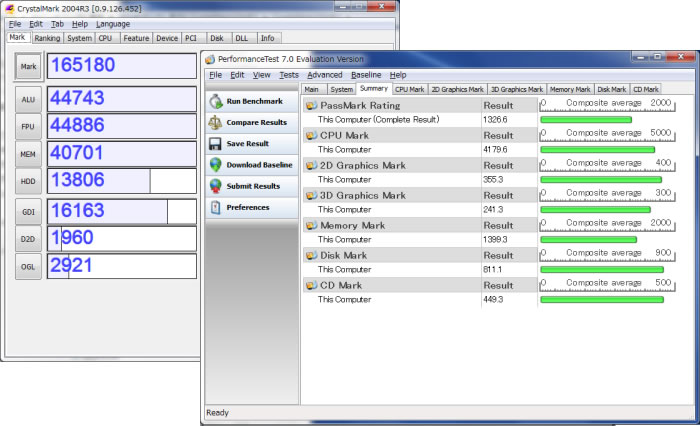Open the CrystalMark Edit menu

pyautogui.click(x=36, y=24)
